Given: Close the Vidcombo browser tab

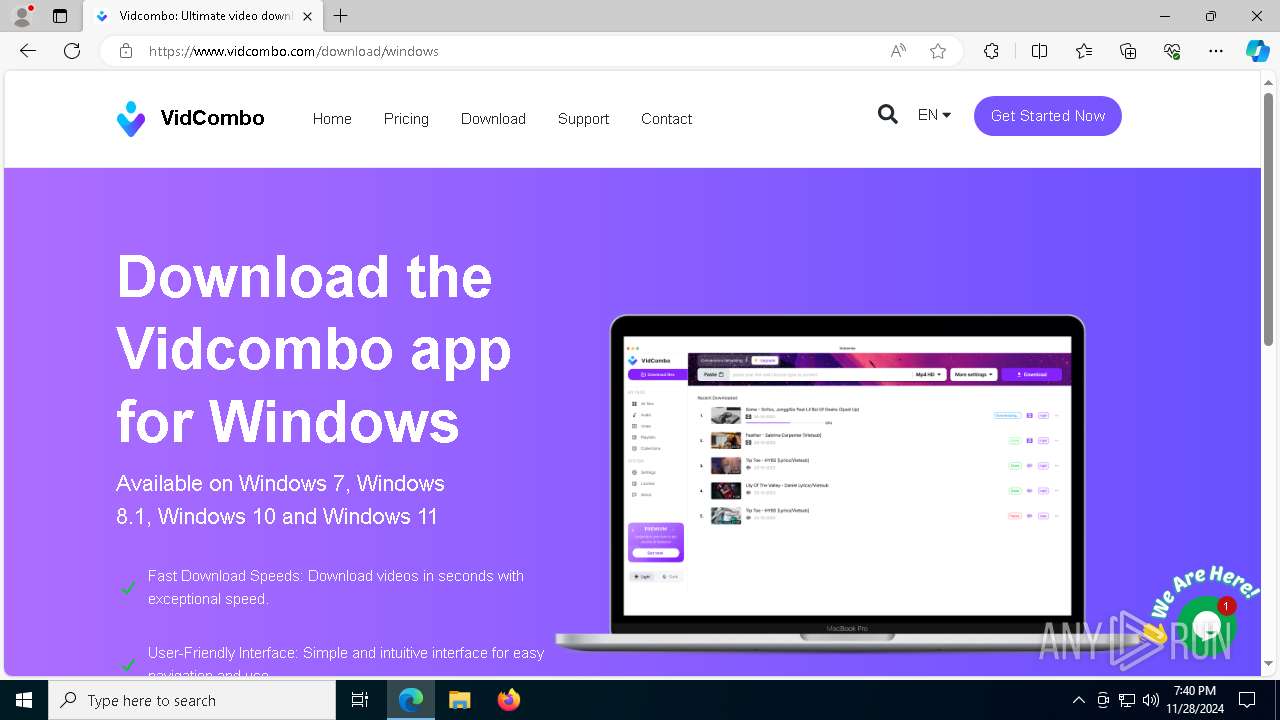Looking at the screenshot, I should click(x=307, y=16).
